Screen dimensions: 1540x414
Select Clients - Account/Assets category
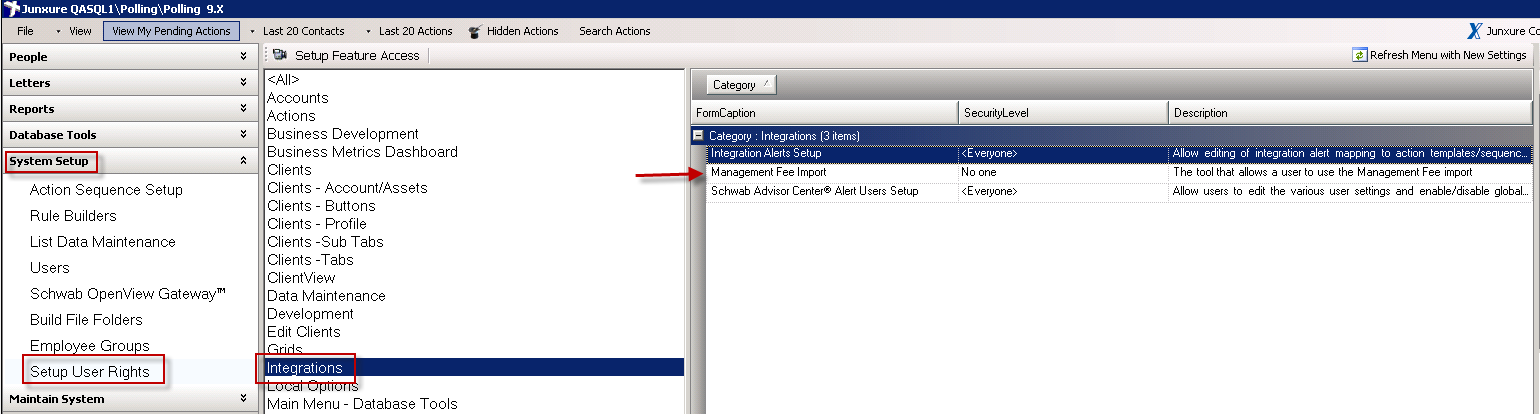point(474,188)
